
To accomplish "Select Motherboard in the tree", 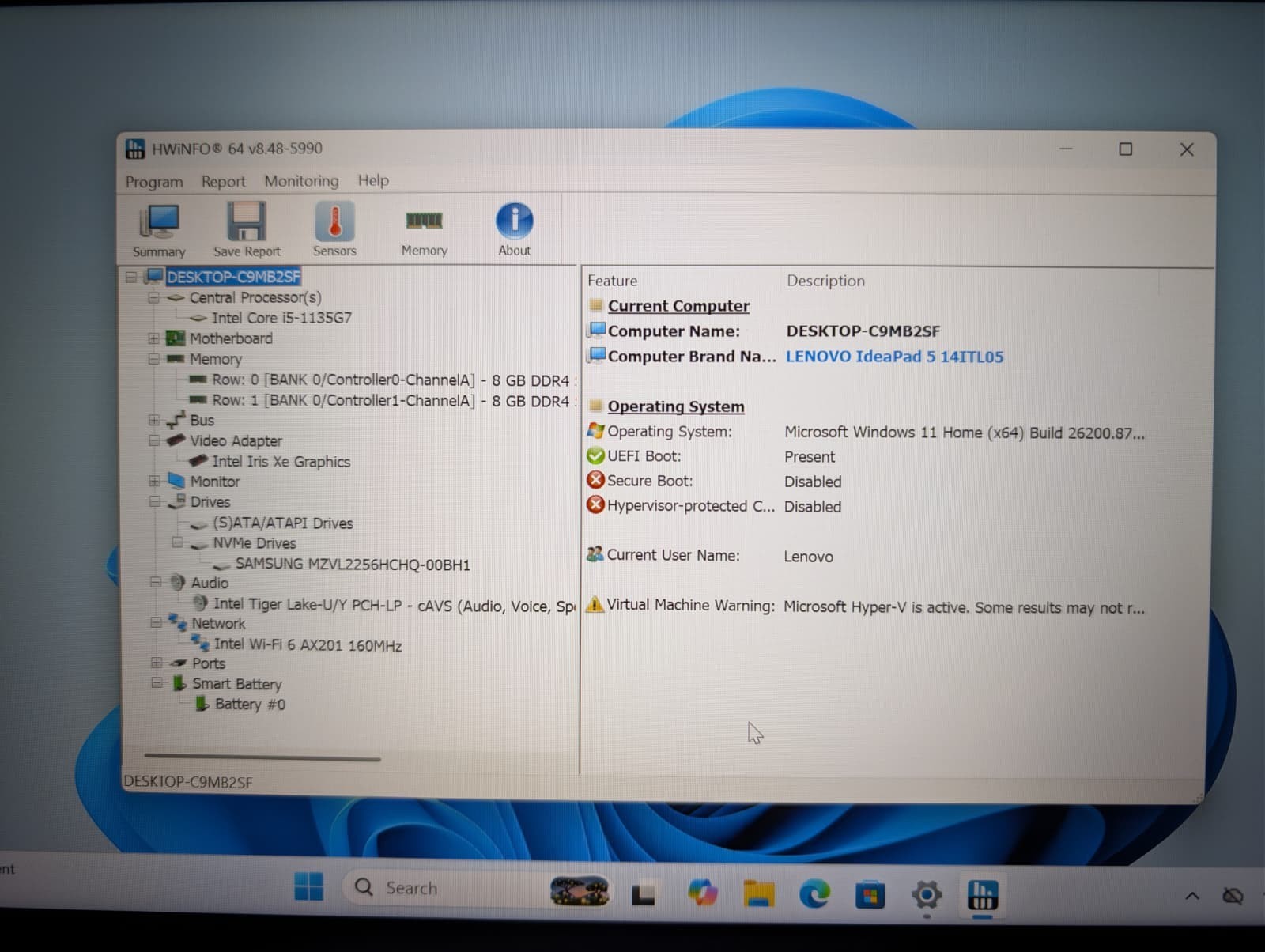I will click(231, 338).
